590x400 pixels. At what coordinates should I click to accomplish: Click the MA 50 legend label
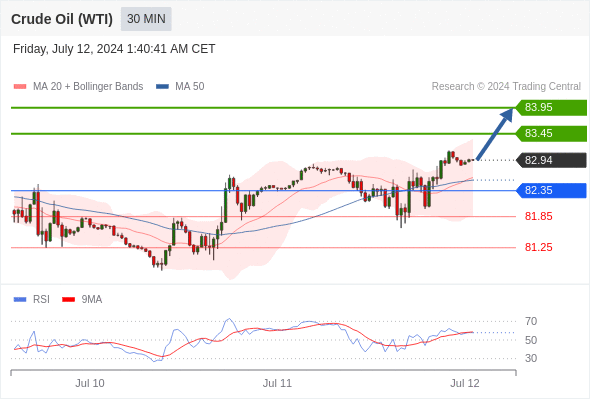(190, 87)
